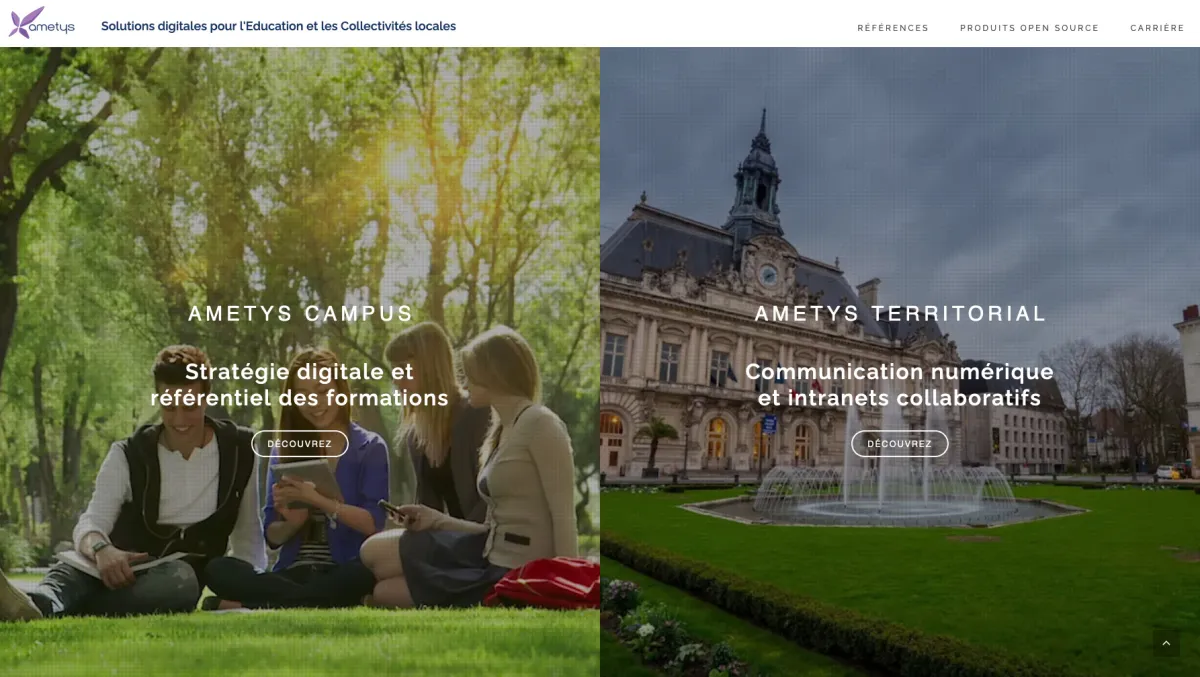Click "Stratégie digitale et référentiel des formations" text
The height and width of the screenshot is (677, 1200).
point(300,385)
